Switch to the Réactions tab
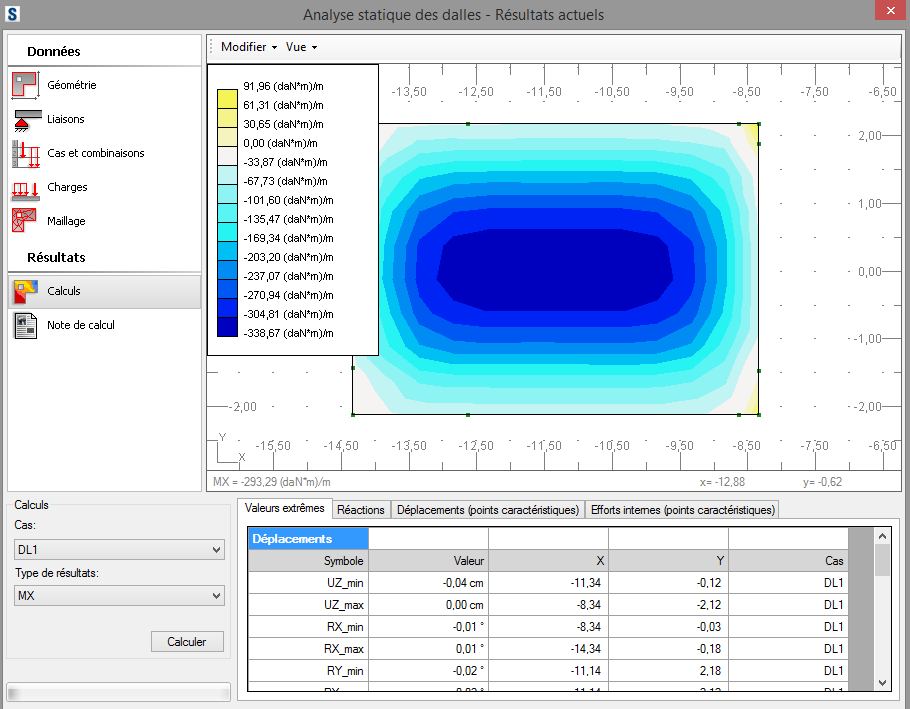The image size is (910, 709). pos(361,510)
